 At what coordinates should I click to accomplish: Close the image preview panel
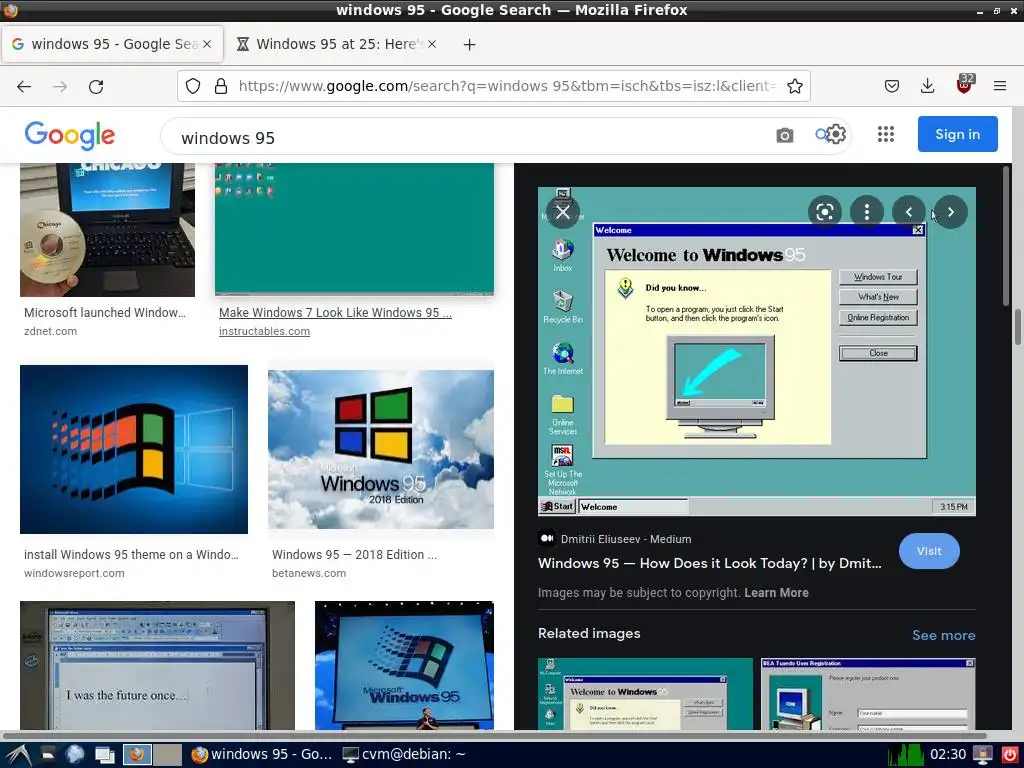562,212
